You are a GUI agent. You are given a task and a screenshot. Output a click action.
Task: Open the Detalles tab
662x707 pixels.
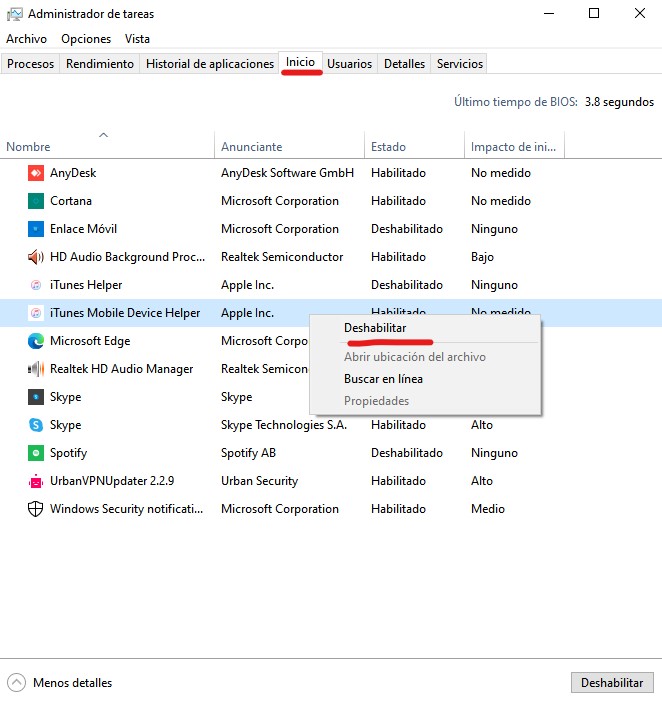pyautogui.click(x=404, y=64)
